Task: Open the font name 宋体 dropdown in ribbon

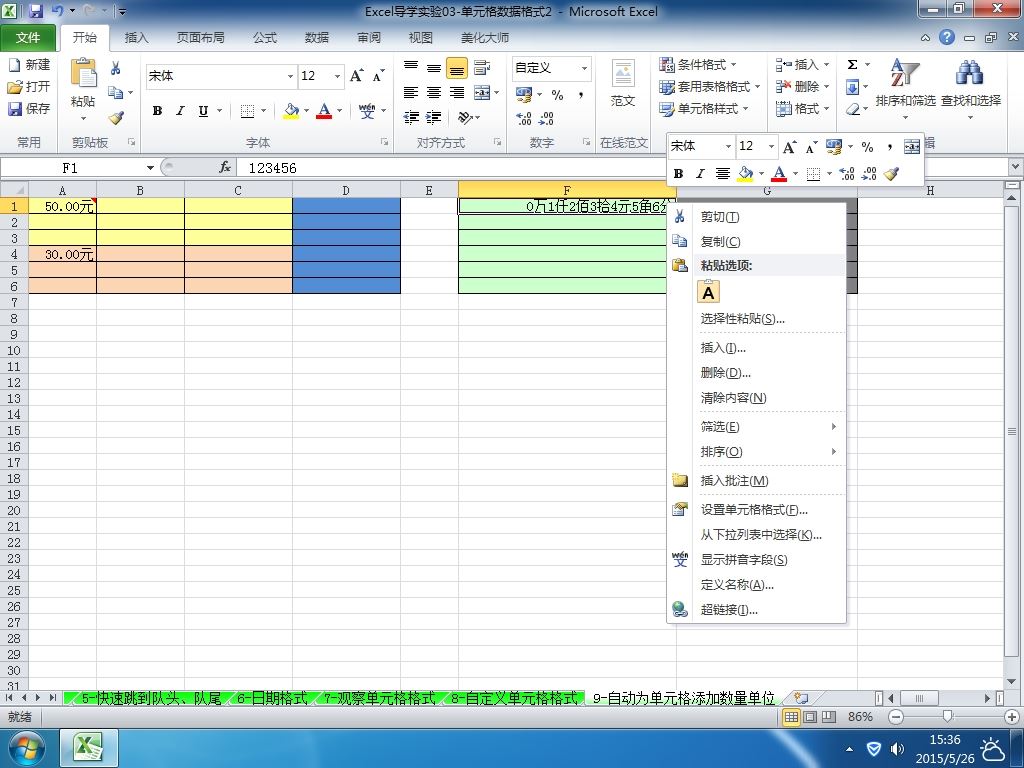Action: coord(290,76)
